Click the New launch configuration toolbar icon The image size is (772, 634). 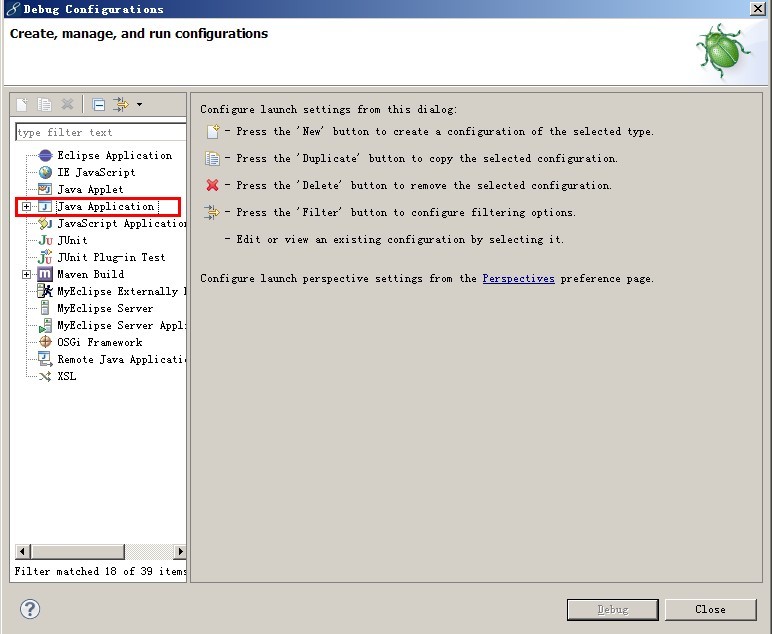click(x=22, y=104)
